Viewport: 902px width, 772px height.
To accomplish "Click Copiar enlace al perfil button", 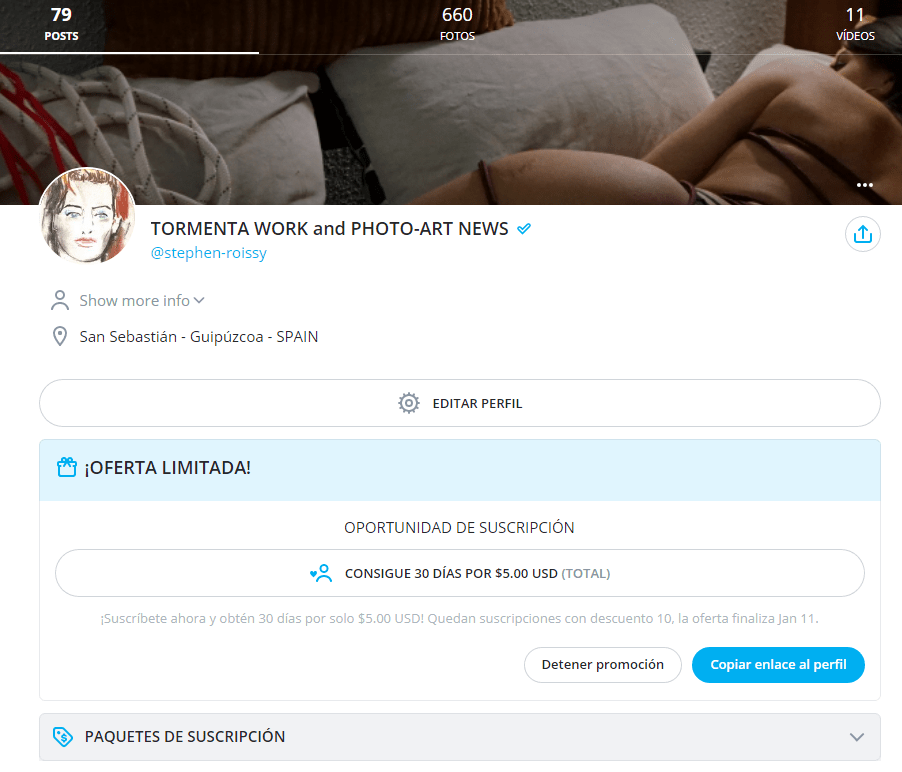I will tap(778, 665).
